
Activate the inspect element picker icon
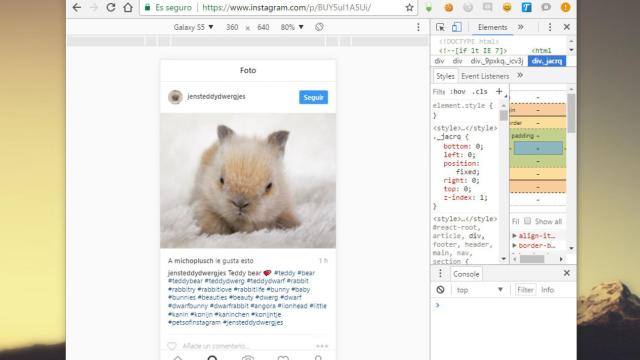440,27
